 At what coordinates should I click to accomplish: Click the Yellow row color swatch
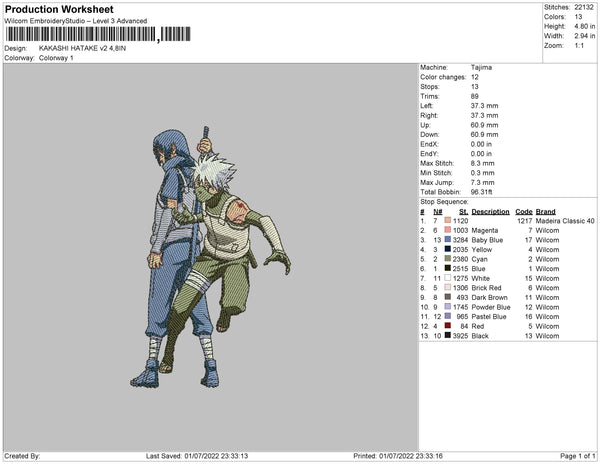450,250
